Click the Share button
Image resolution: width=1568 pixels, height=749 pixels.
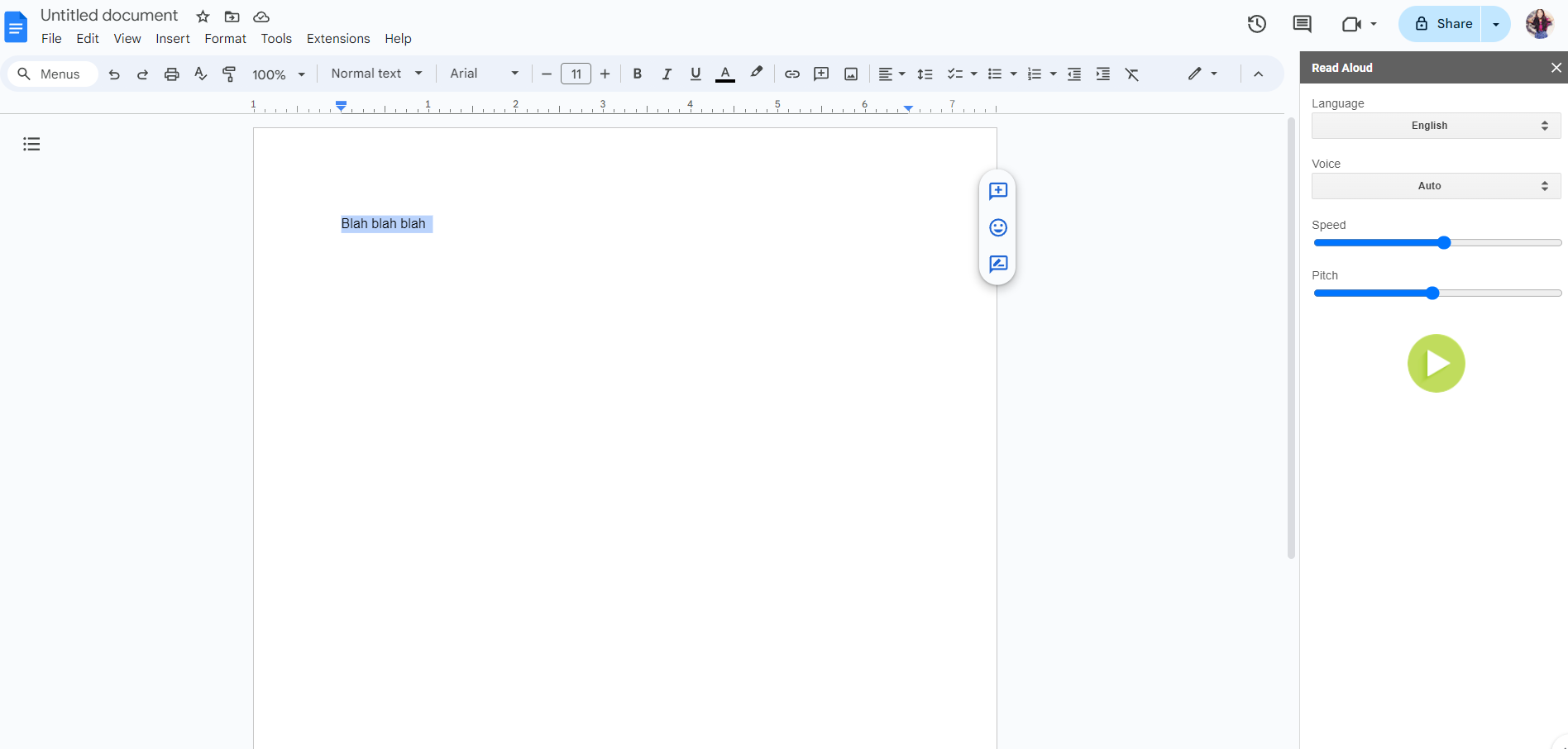tap(1443, 24)
